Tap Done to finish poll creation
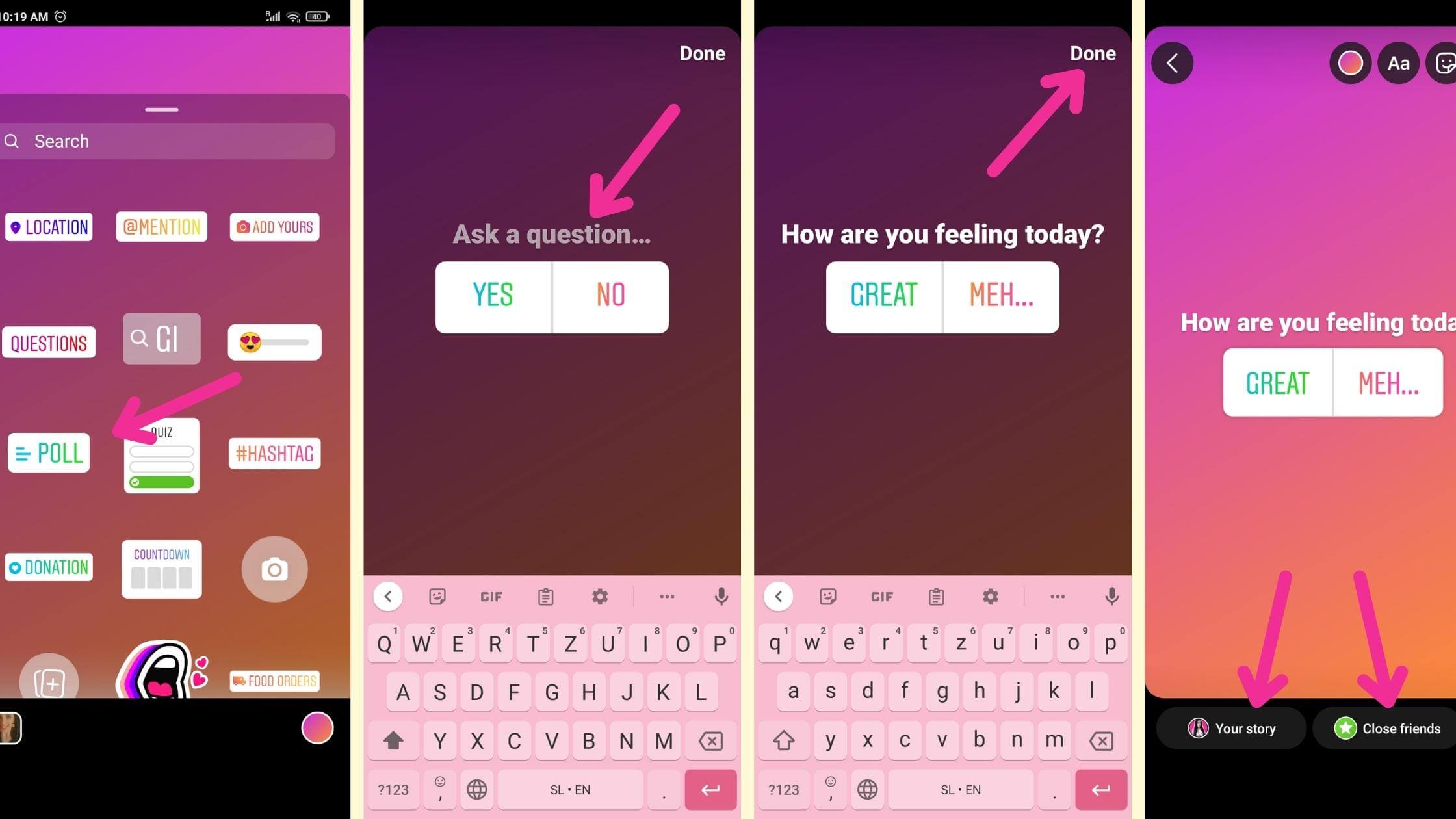 pos(1092,52)
